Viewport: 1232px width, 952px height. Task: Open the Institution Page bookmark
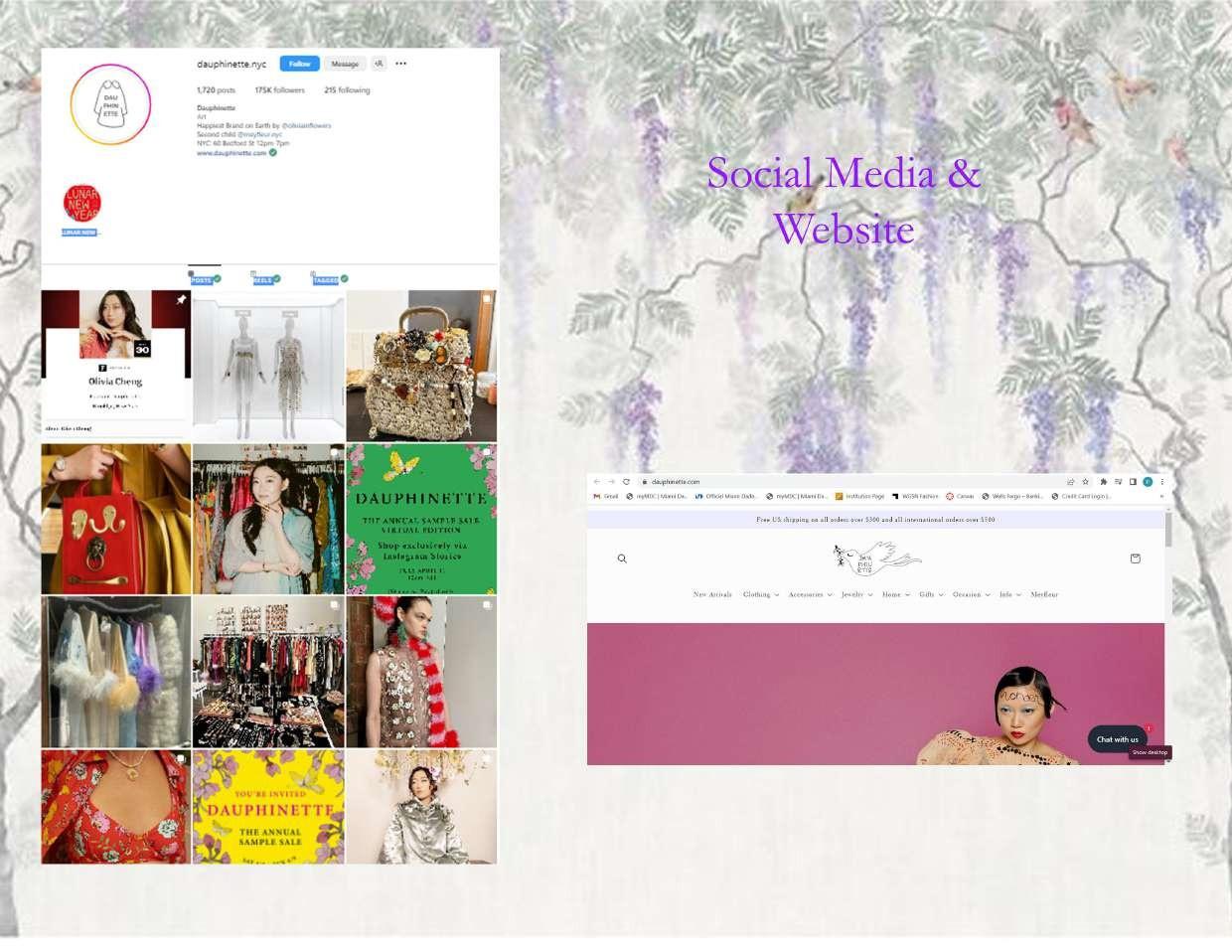click(x=860, y=496)
